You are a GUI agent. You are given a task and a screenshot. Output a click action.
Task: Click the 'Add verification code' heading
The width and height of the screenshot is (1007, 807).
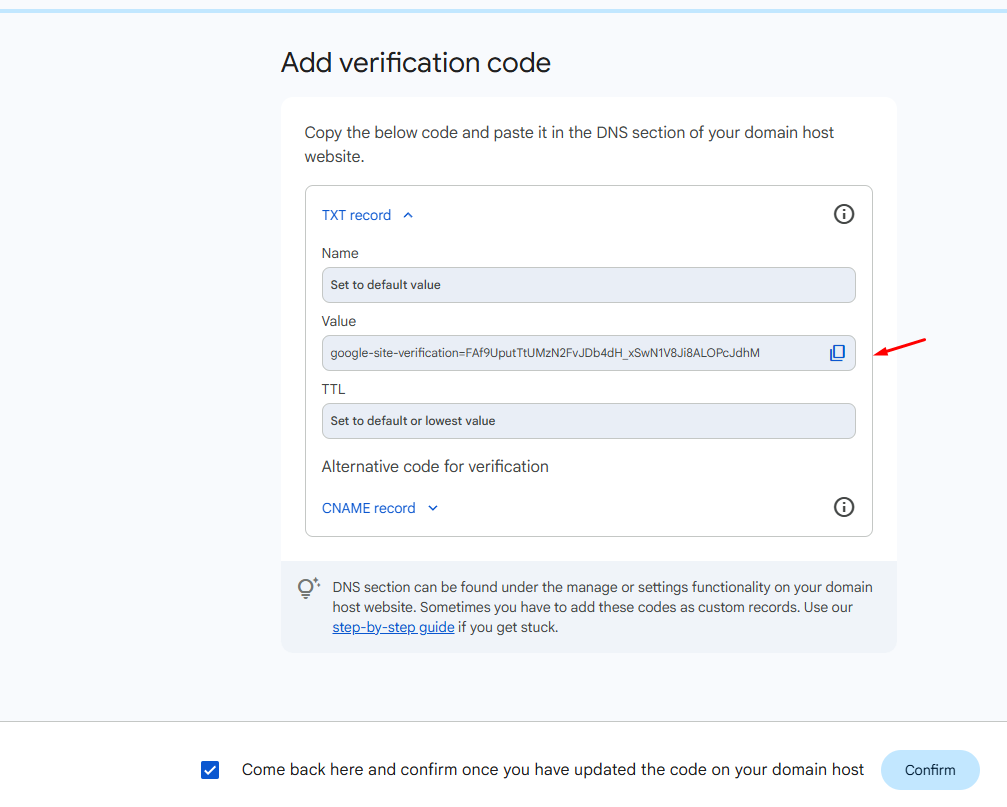[416, 63]
